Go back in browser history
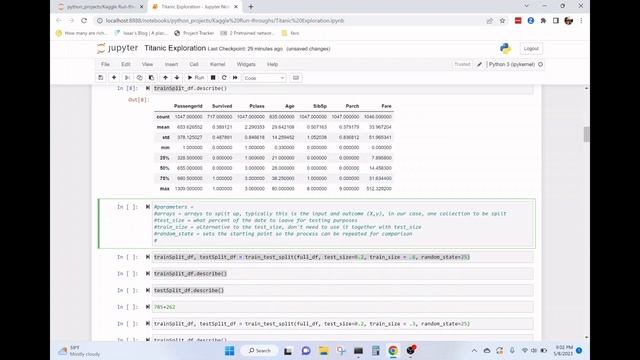Image resolution: width=640 pixels, height=360 pixels. coord(59,20)
